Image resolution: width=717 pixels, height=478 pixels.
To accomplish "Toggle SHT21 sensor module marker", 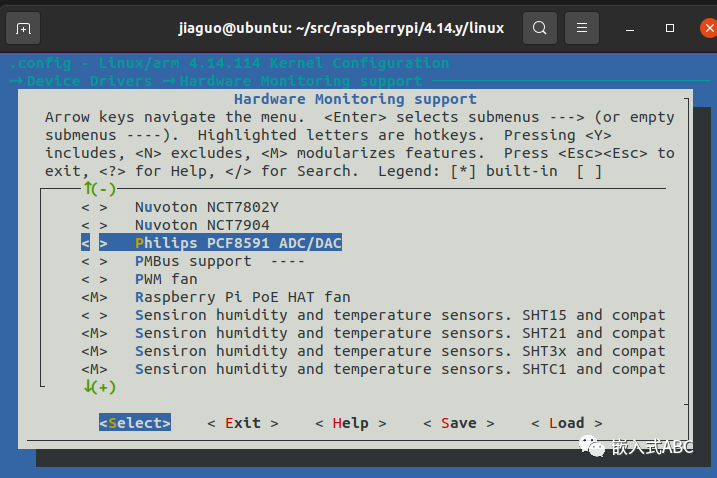I will click(x=94, y=333).
